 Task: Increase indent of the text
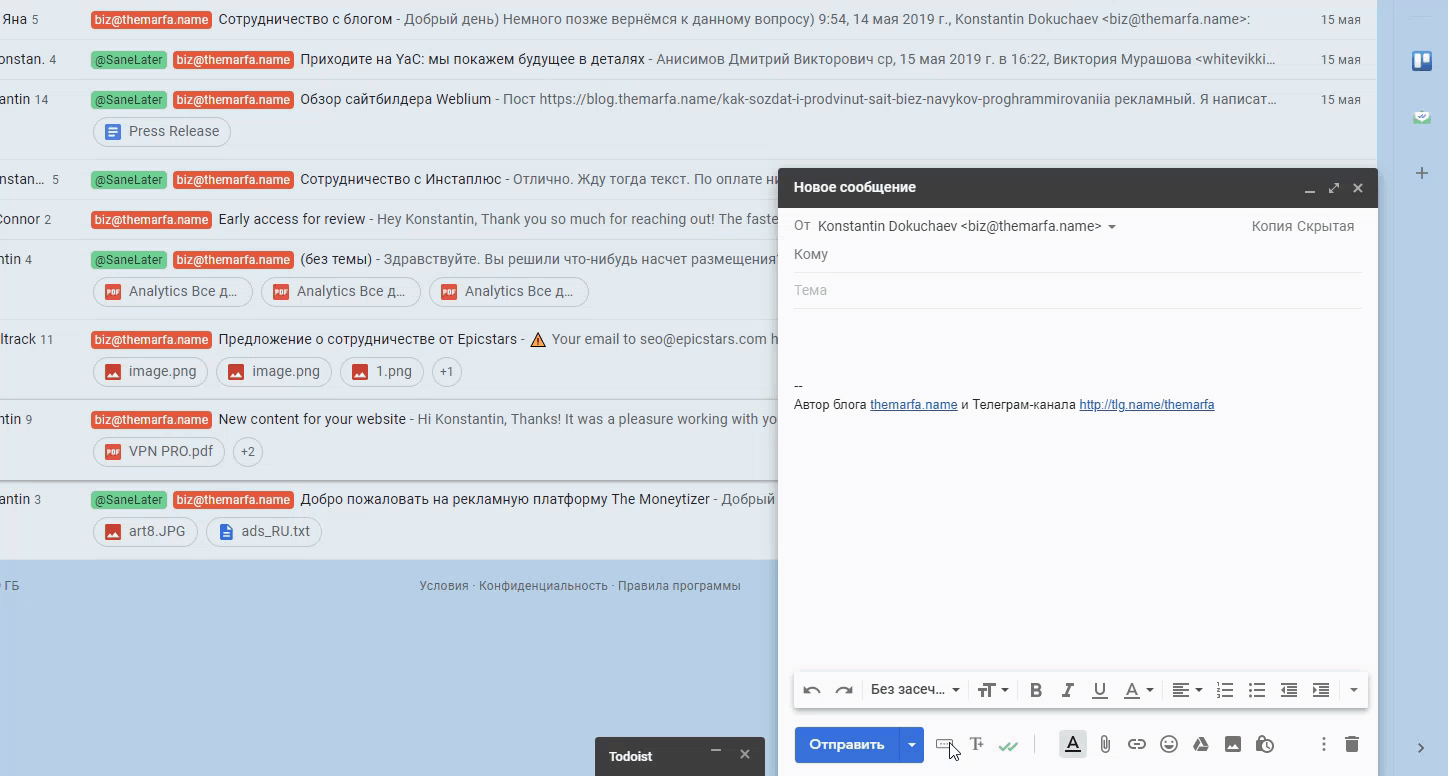[x=1321, y=690]
